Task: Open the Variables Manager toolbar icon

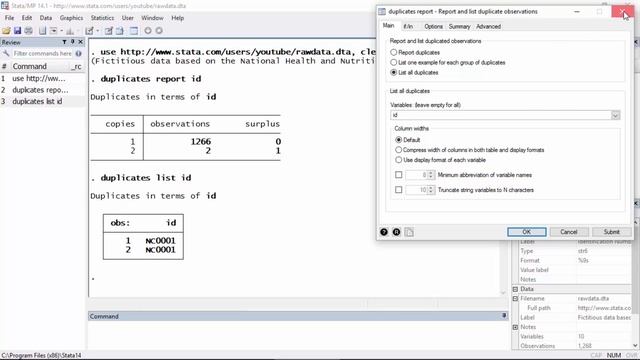Action: point(133,31)
